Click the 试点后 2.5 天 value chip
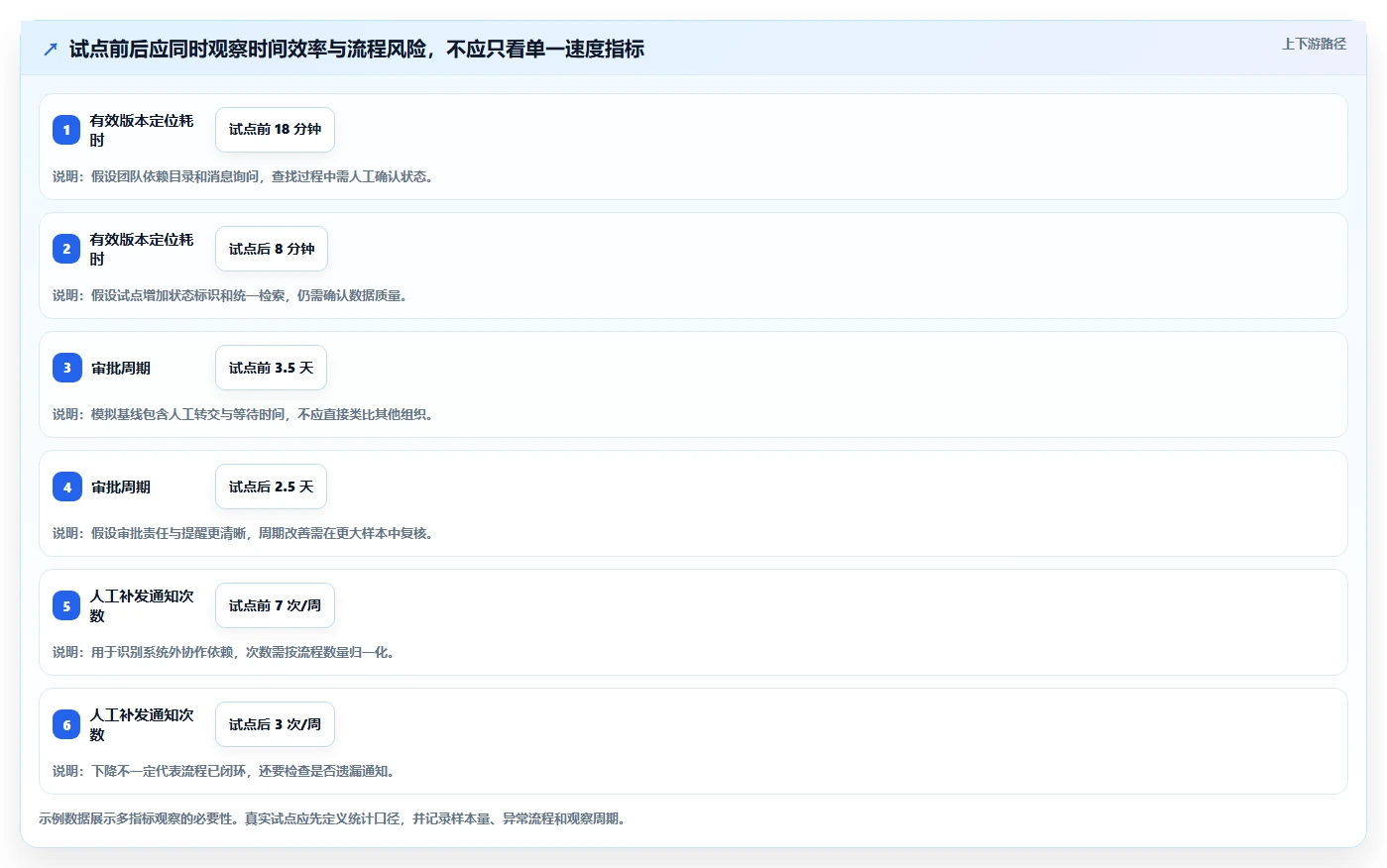The height and width of the screenshot is (868, 1387). (x=271, y=487)
